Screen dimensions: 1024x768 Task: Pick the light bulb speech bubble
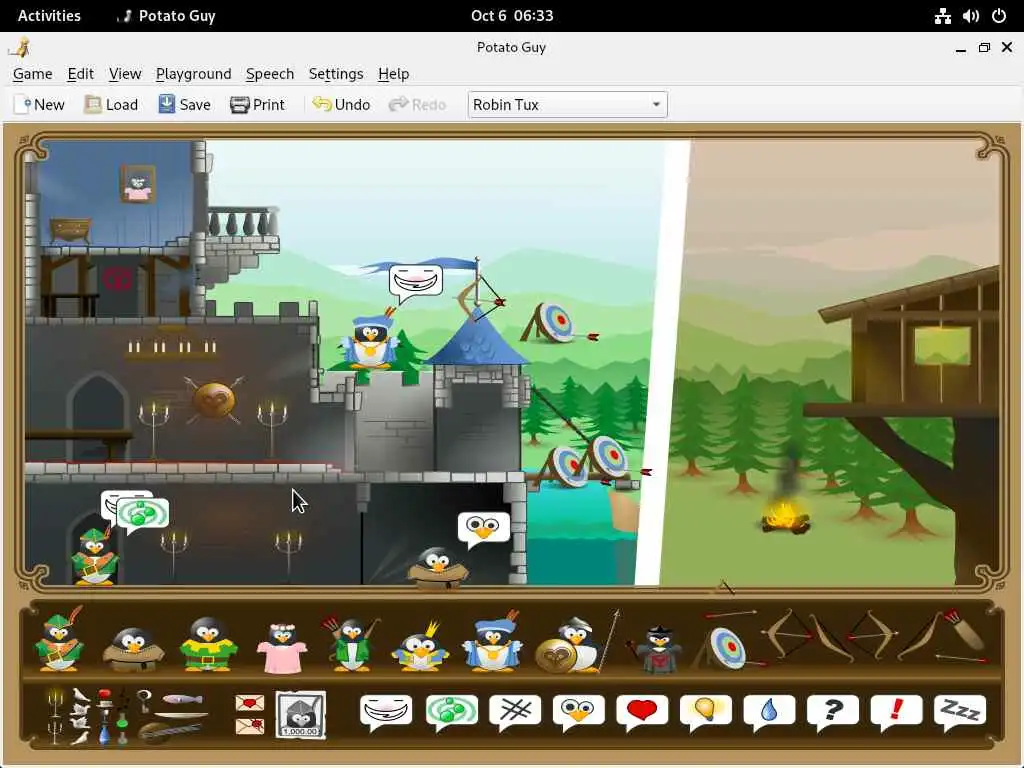(x=705, y=712)
